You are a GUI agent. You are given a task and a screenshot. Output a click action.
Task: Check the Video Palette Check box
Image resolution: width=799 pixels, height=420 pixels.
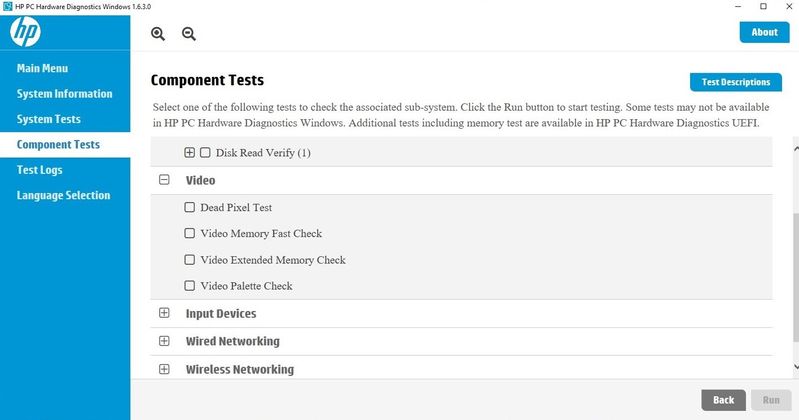click(190, 285)
